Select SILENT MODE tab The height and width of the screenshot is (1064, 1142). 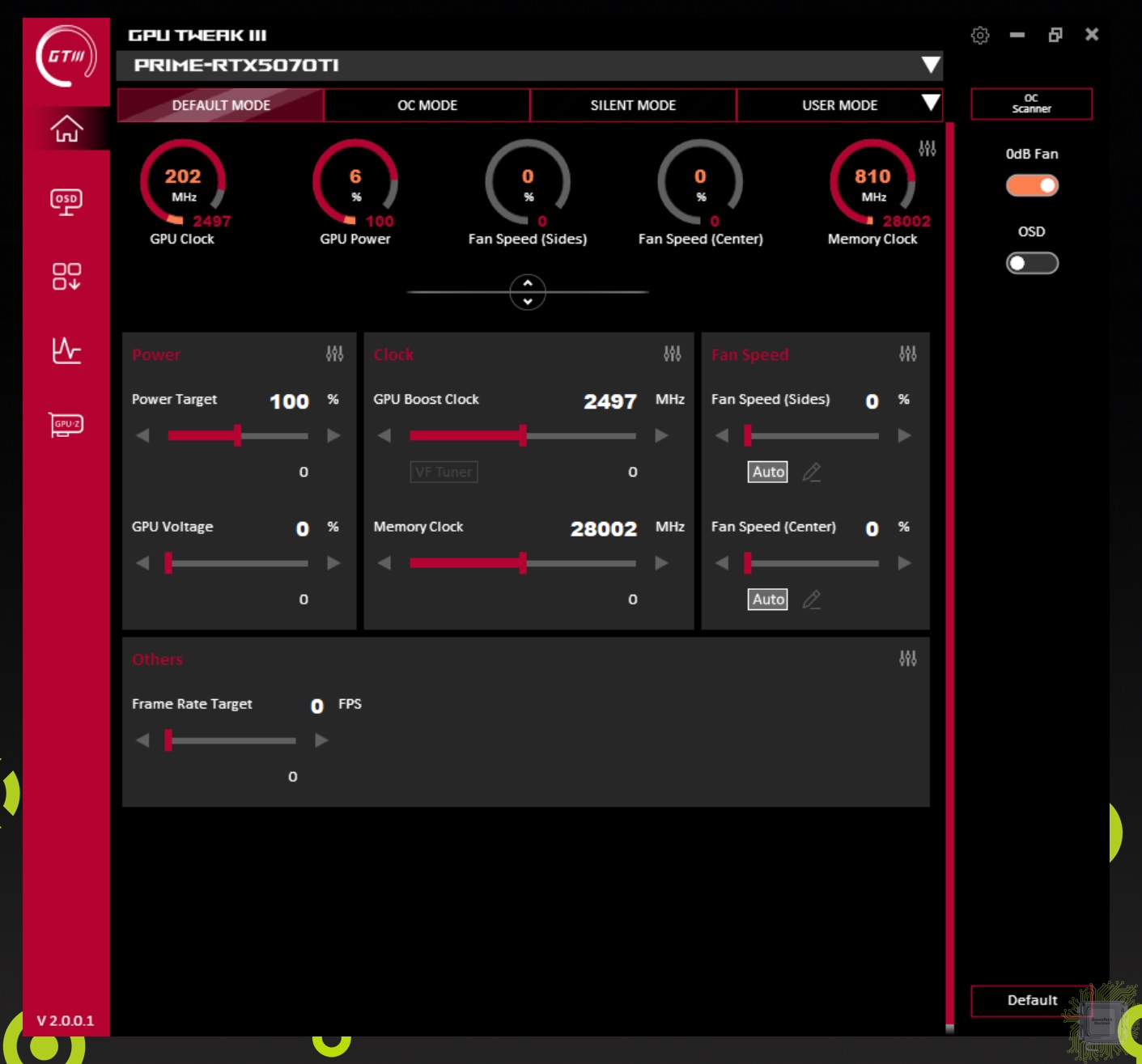(x=633, y=105)
